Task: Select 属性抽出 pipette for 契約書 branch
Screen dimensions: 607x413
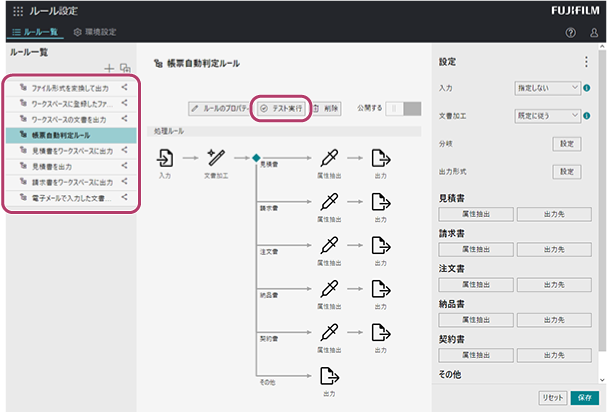Action: (x=329, y=332)
